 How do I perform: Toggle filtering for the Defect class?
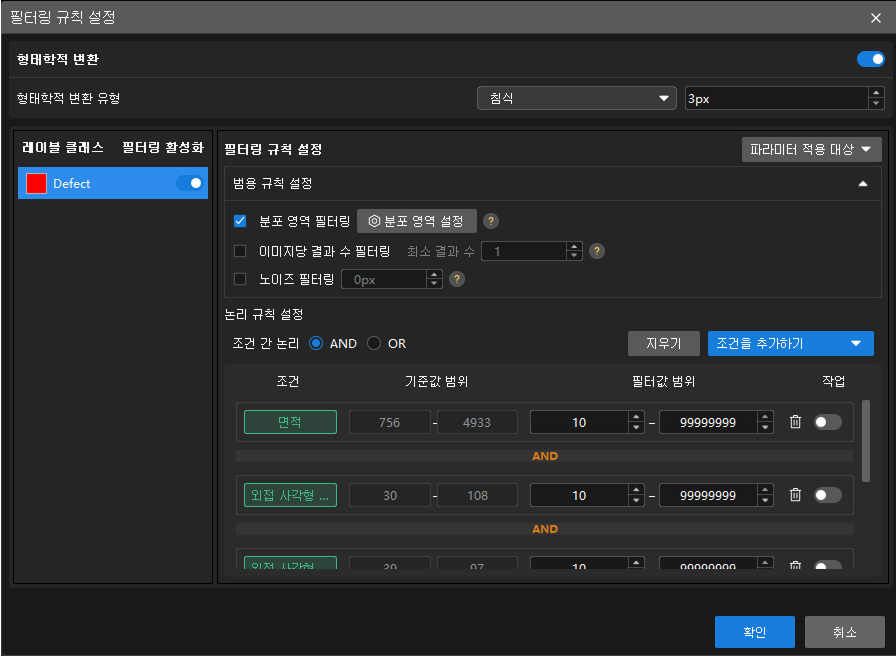coord(189,183)
